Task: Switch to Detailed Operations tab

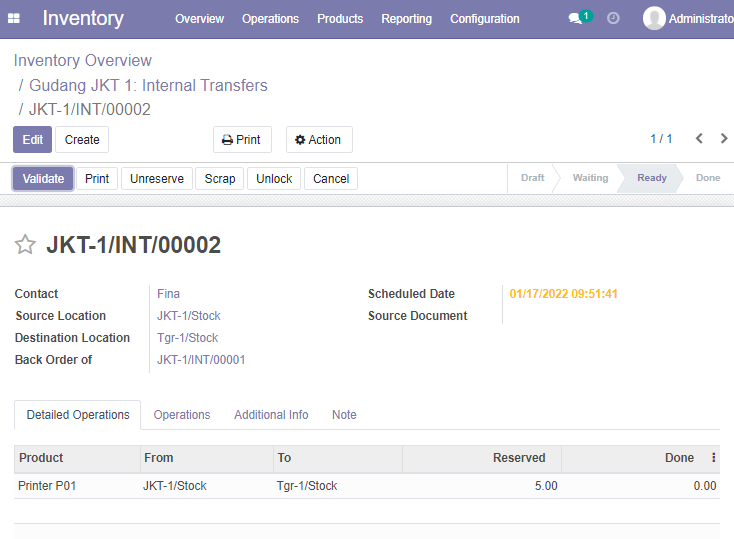Action: point(78,415)
